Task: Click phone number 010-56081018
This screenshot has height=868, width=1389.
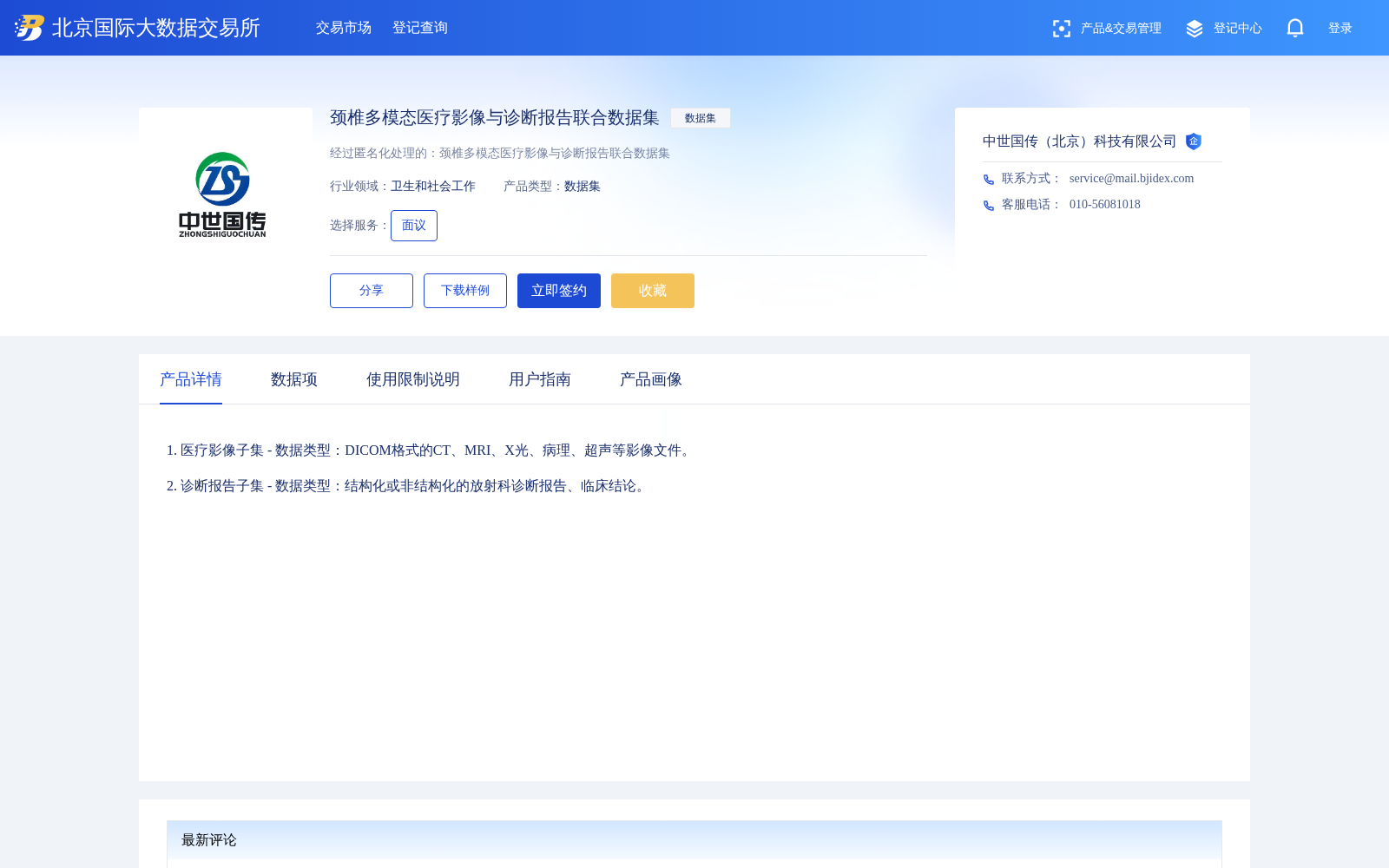Action: click(x=1105, y=205)
